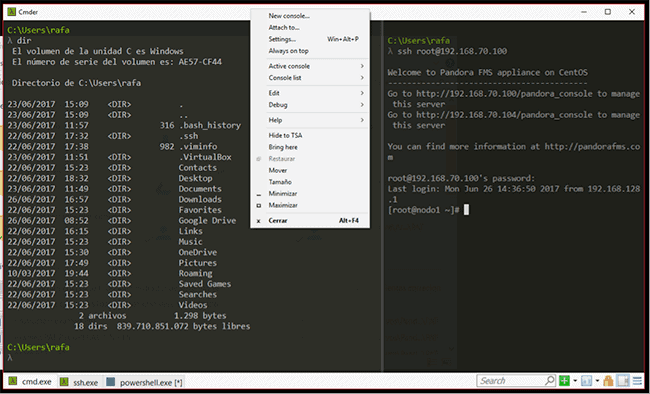The height and width of the screenshot is (394, 650).
Task: Open the console switcher dropdown arrow
Action: (x=597, y=380)
